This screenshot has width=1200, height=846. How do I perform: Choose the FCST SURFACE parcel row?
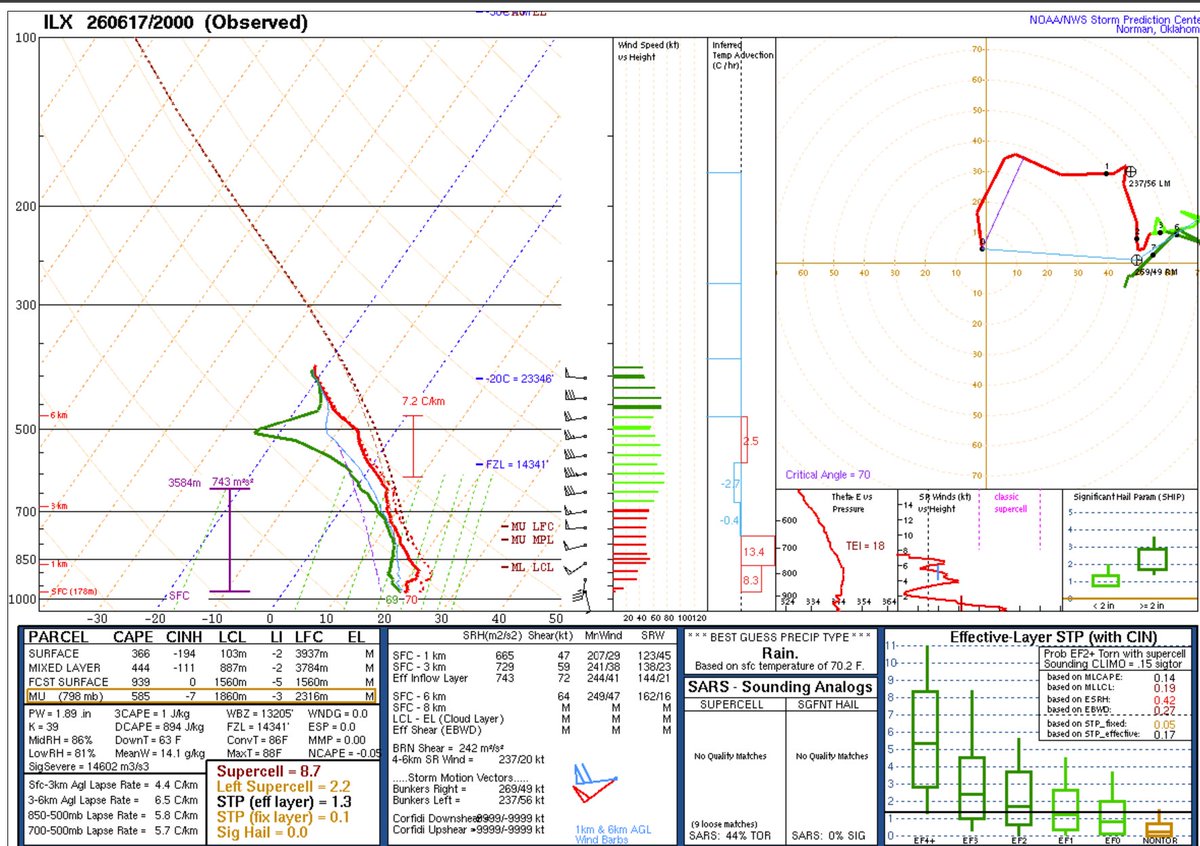pyautogui.click(x=203, y=682)
